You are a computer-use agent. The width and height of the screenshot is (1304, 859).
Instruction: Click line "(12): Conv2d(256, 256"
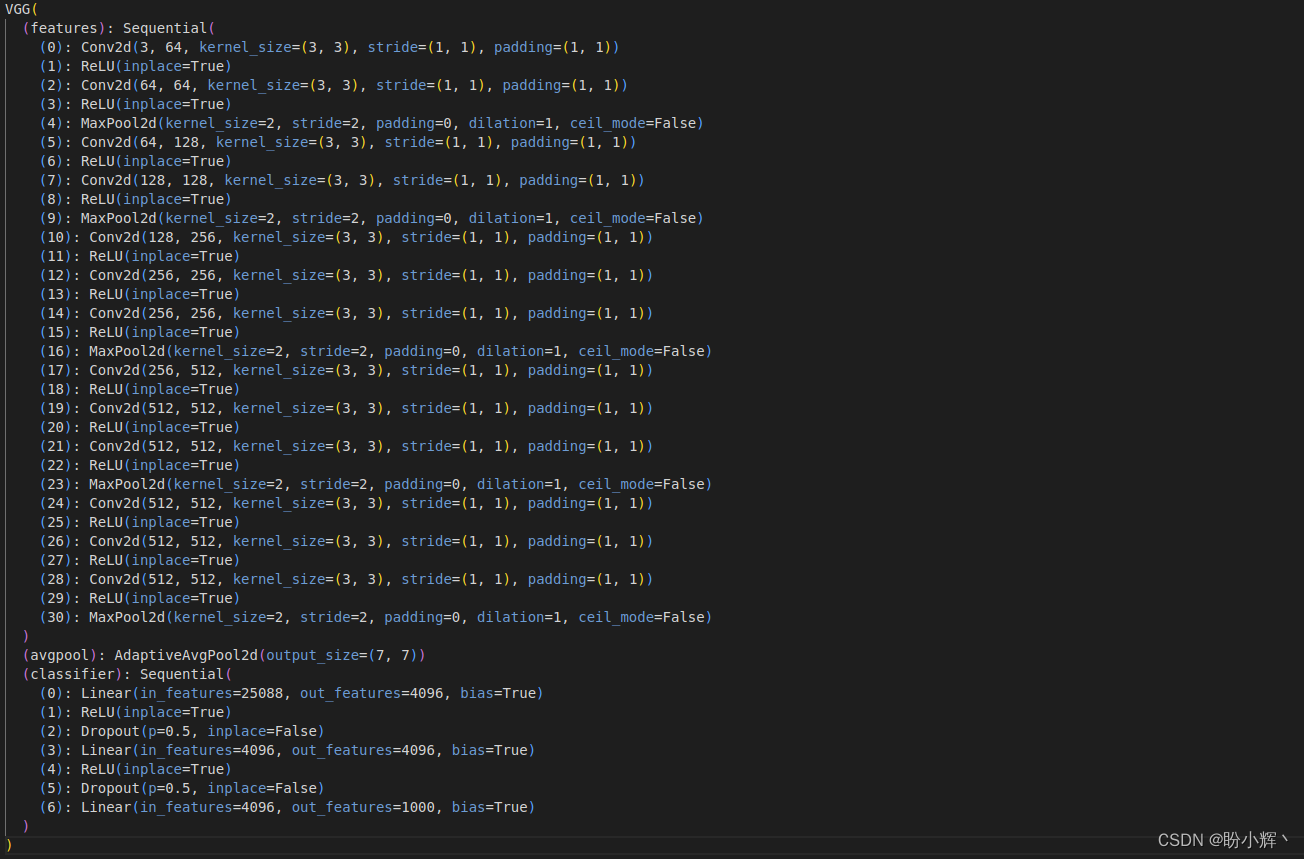coord(347,275)
